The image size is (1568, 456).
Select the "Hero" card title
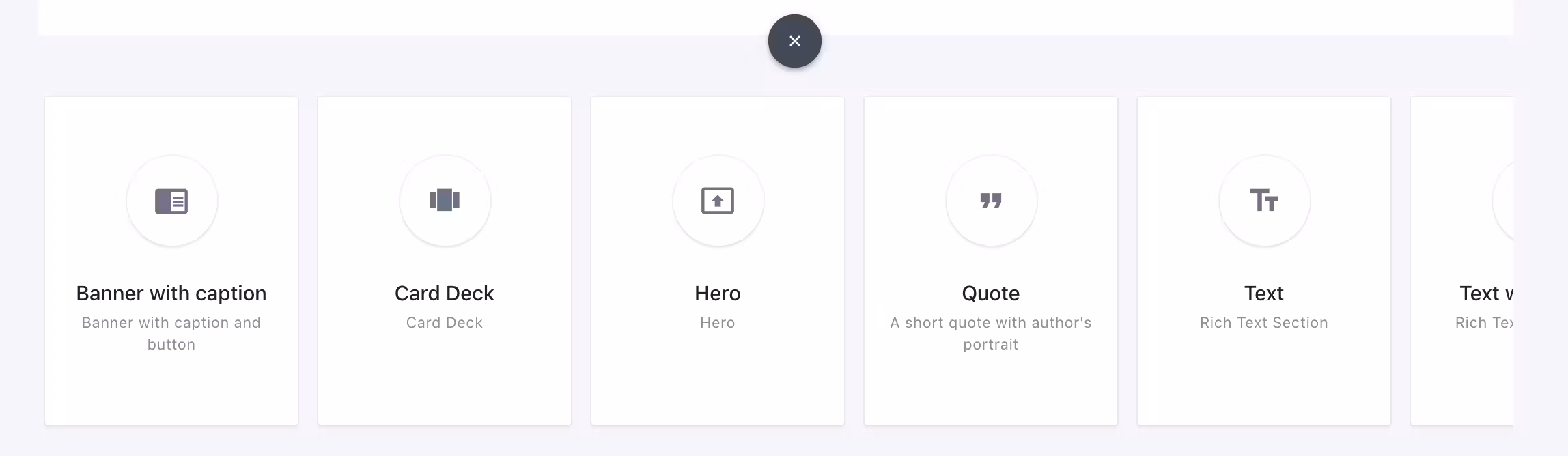click(x=718, y=294)
